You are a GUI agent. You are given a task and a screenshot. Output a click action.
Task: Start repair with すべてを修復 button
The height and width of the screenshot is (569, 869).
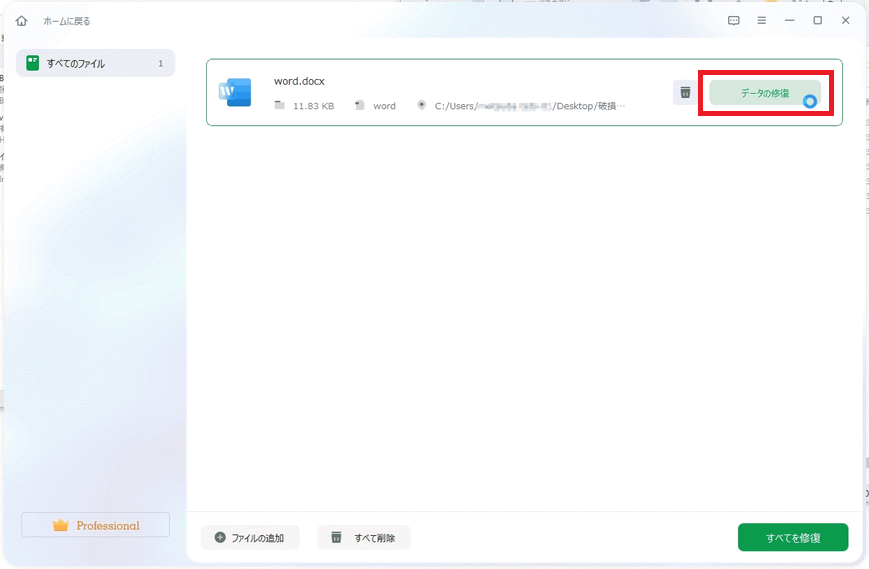click(x=793, y=537)
